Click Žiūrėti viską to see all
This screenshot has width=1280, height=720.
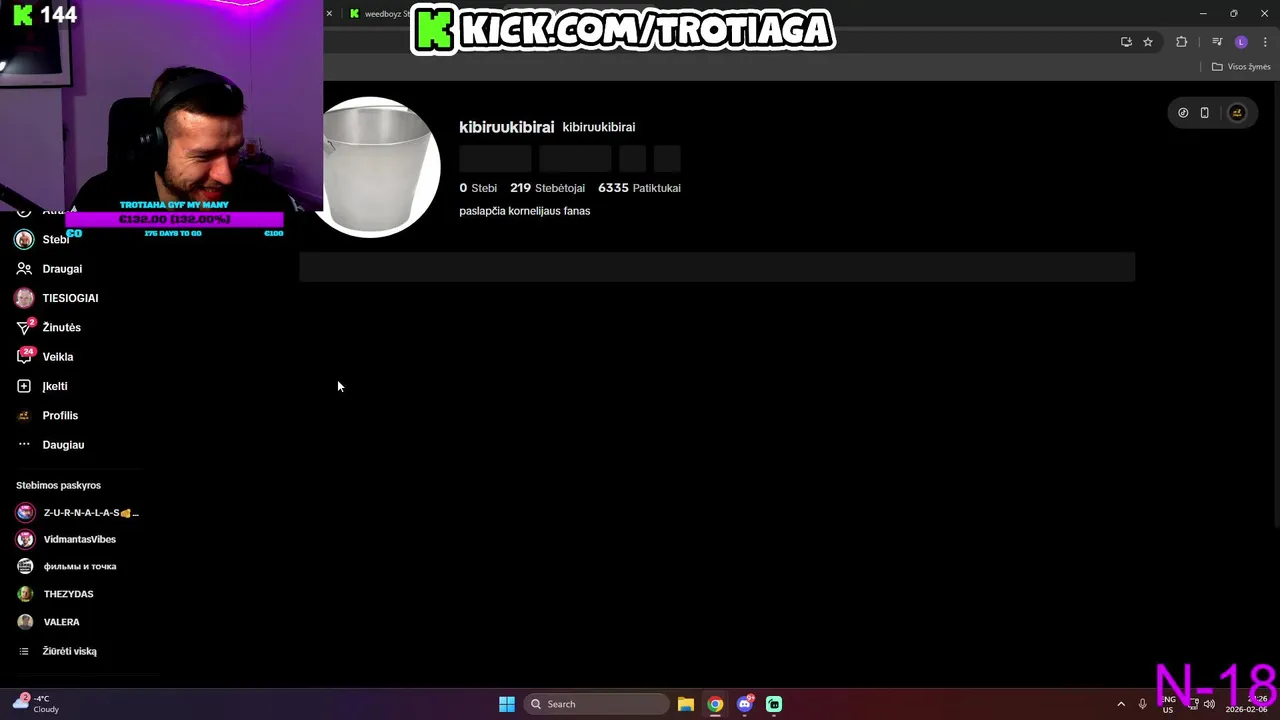click(58, 651)
